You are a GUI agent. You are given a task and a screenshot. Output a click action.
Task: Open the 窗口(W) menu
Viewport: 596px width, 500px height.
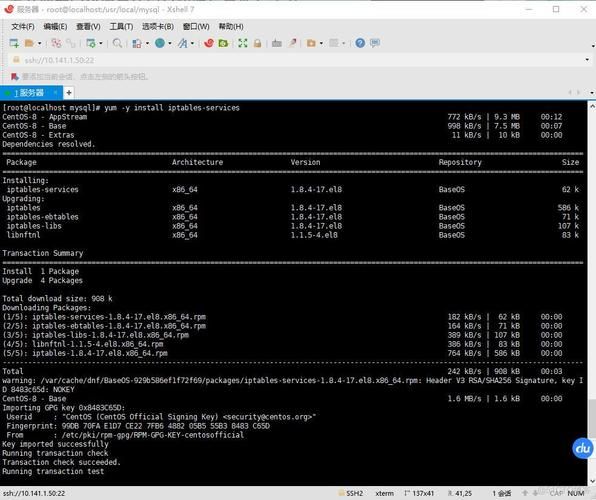click(x=196, y=27)
